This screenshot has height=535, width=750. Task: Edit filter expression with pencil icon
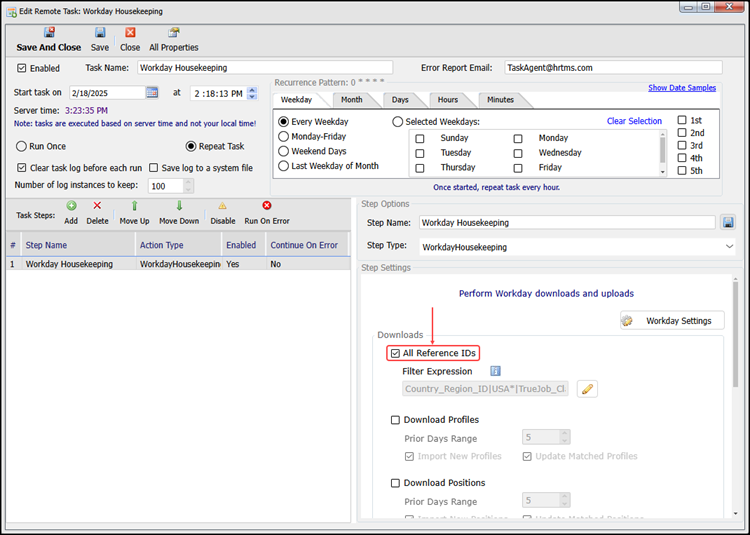pos(587,389)
